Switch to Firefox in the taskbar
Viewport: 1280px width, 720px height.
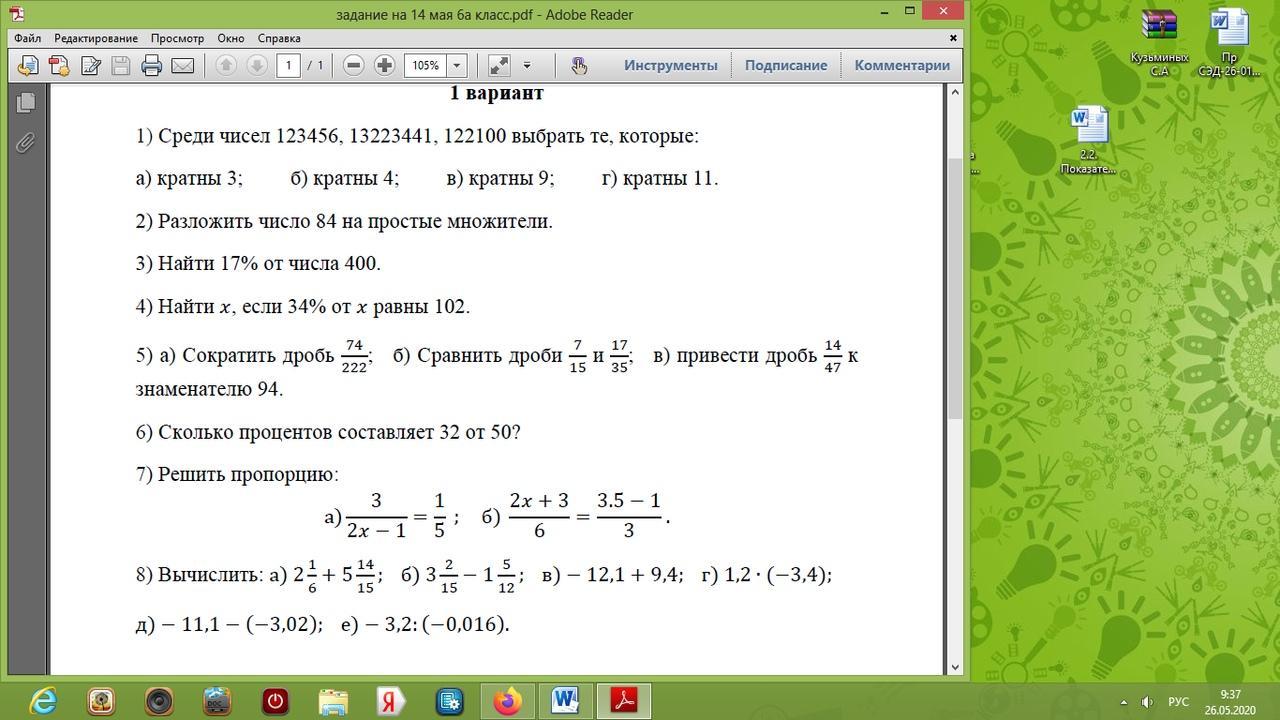point(508,701)
